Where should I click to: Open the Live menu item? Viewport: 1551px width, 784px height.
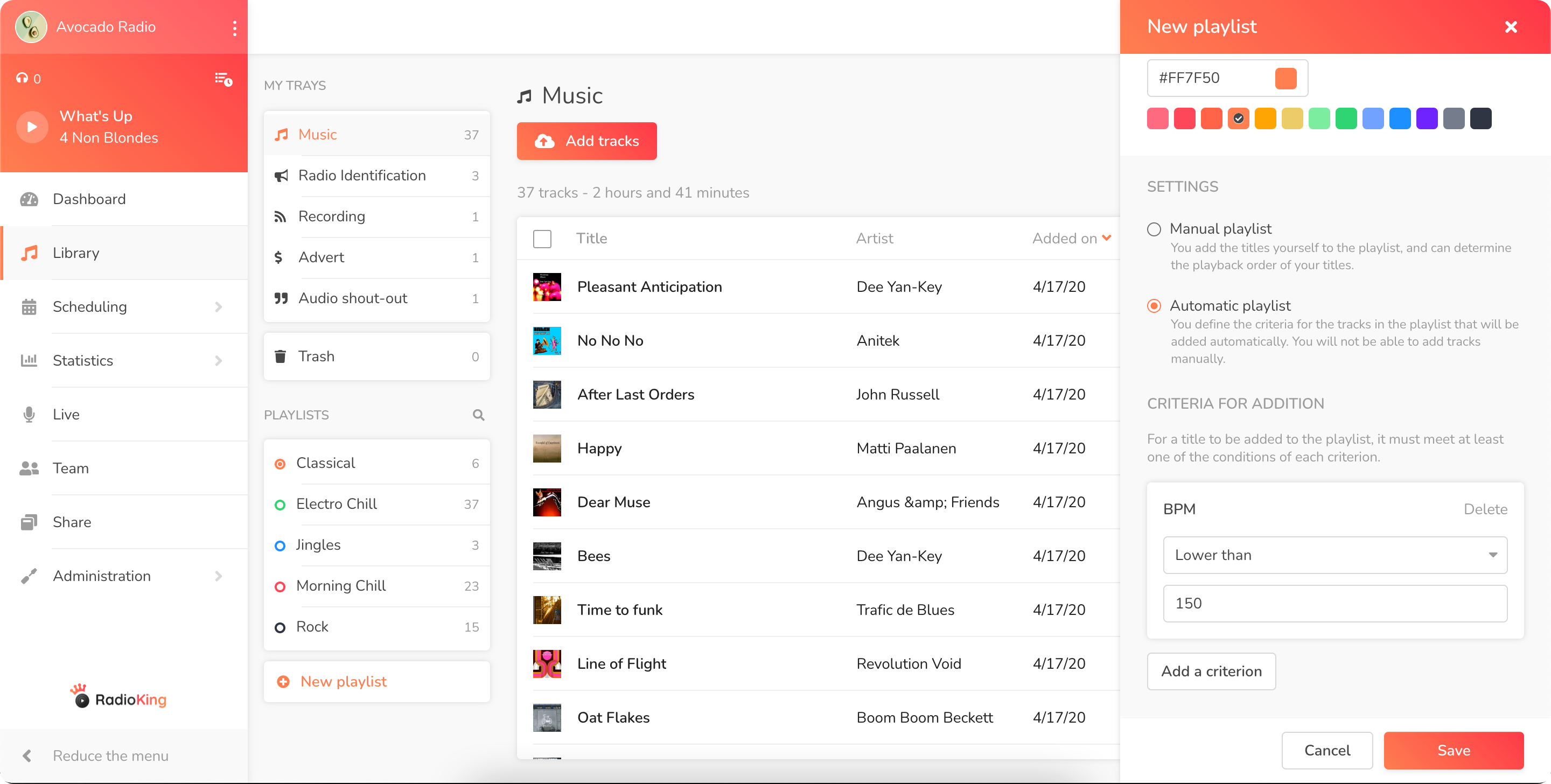124,414
